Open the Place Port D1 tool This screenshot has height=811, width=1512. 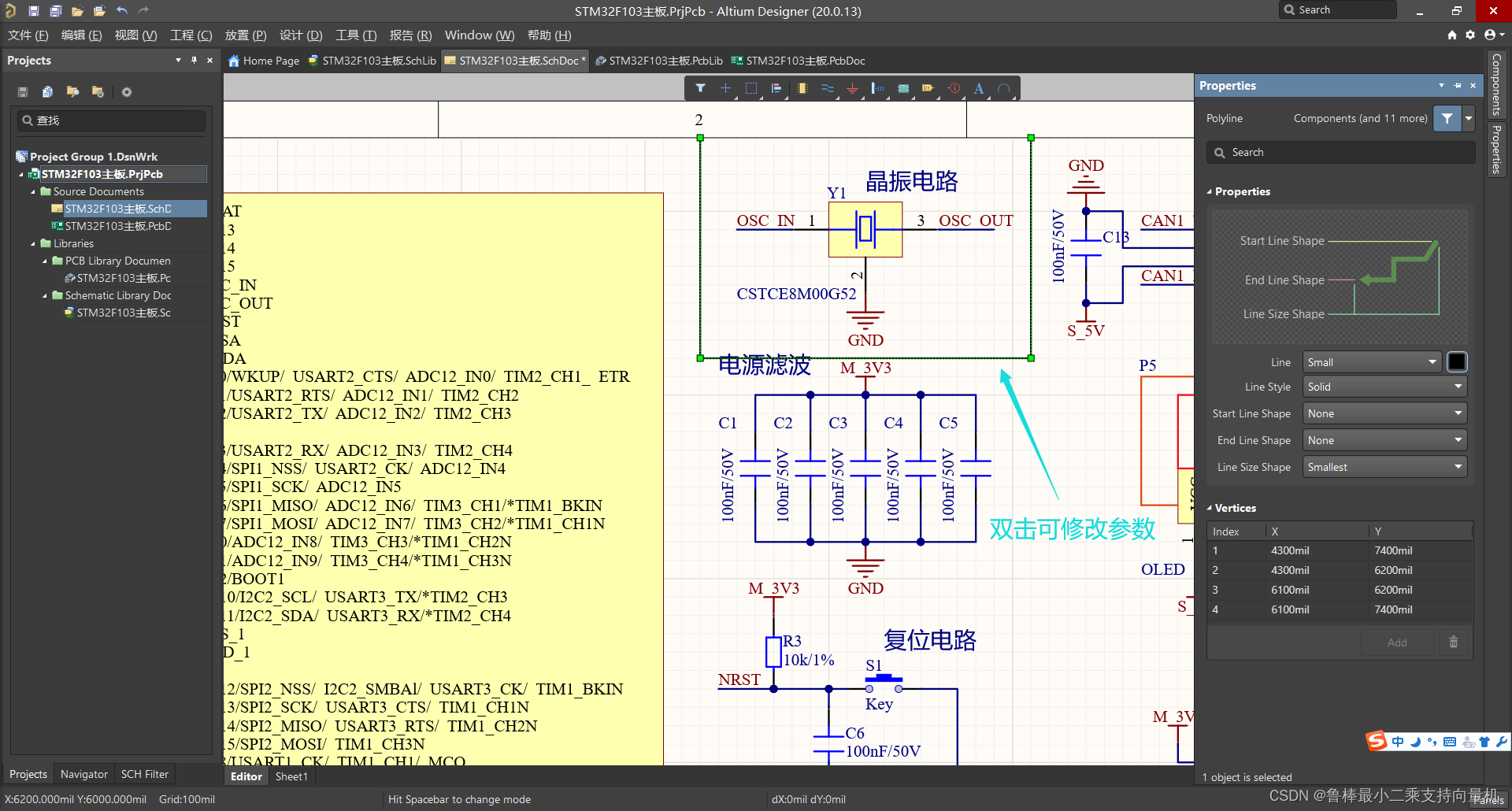[x=928, y=88]
